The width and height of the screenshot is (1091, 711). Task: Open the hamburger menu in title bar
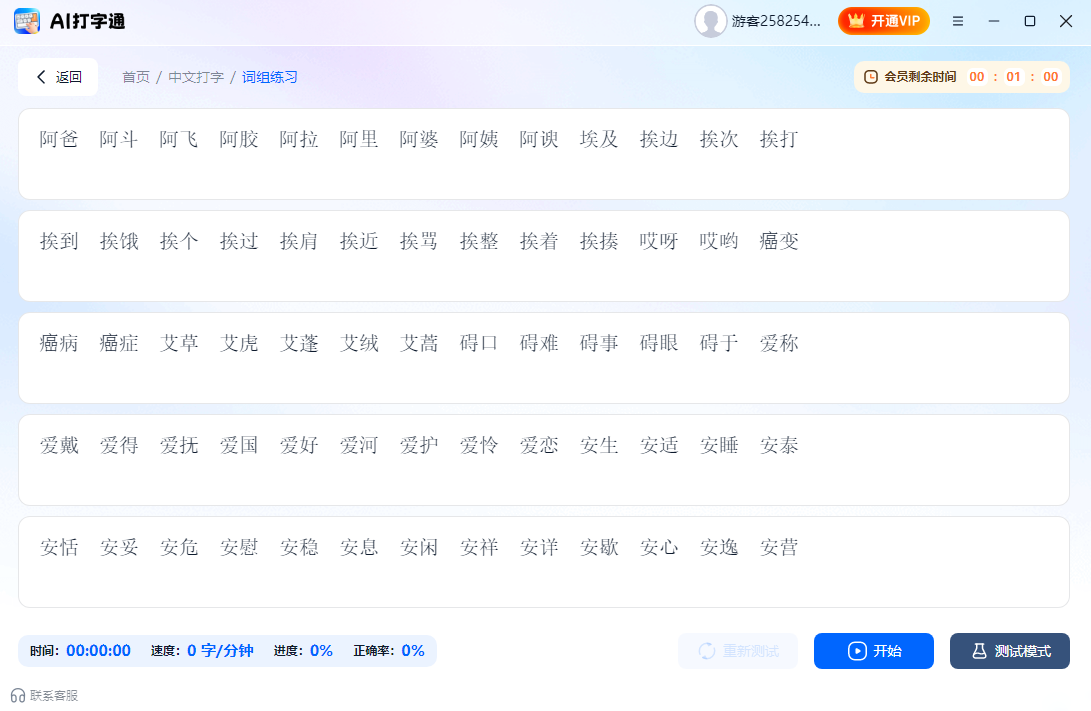coord(958,21)
